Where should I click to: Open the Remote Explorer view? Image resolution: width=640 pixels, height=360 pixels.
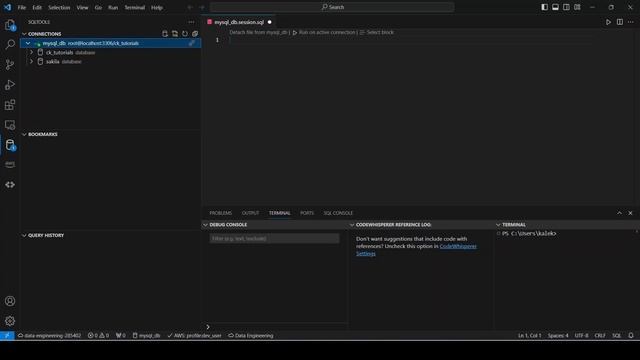[10, 124]
